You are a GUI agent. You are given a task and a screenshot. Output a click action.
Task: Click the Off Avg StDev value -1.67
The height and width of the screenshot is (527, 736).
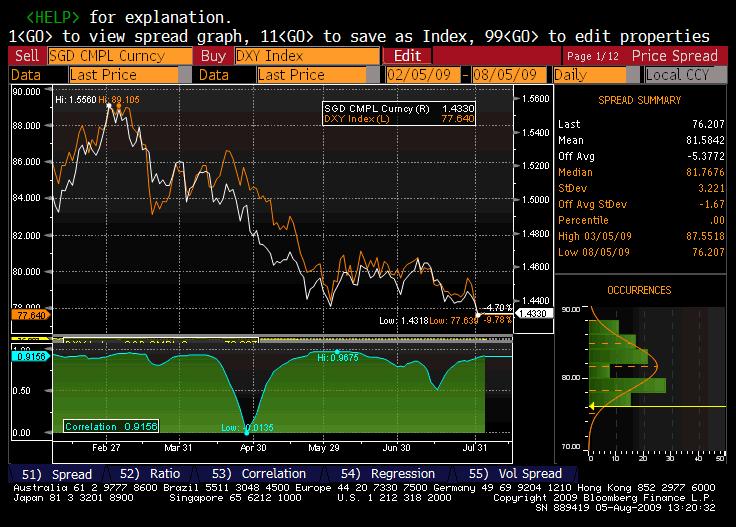[x=712, y=204]
